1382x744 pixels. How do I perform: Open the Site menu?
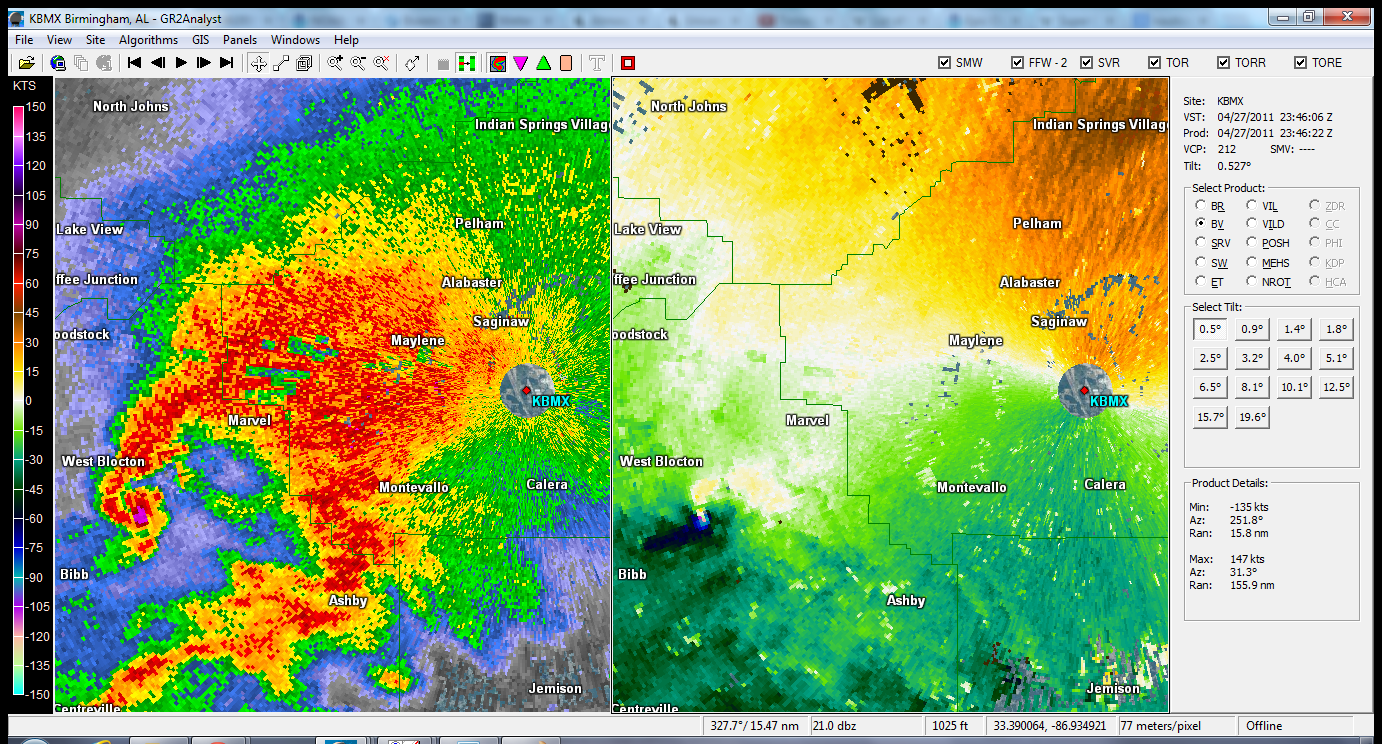tap(95, 40)
